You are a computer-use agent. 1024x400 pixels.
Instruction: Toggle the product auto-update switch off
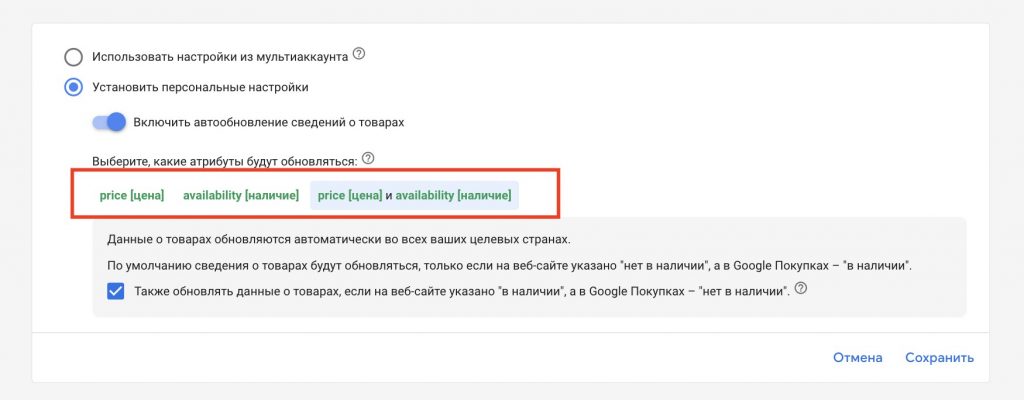point(108,122)
